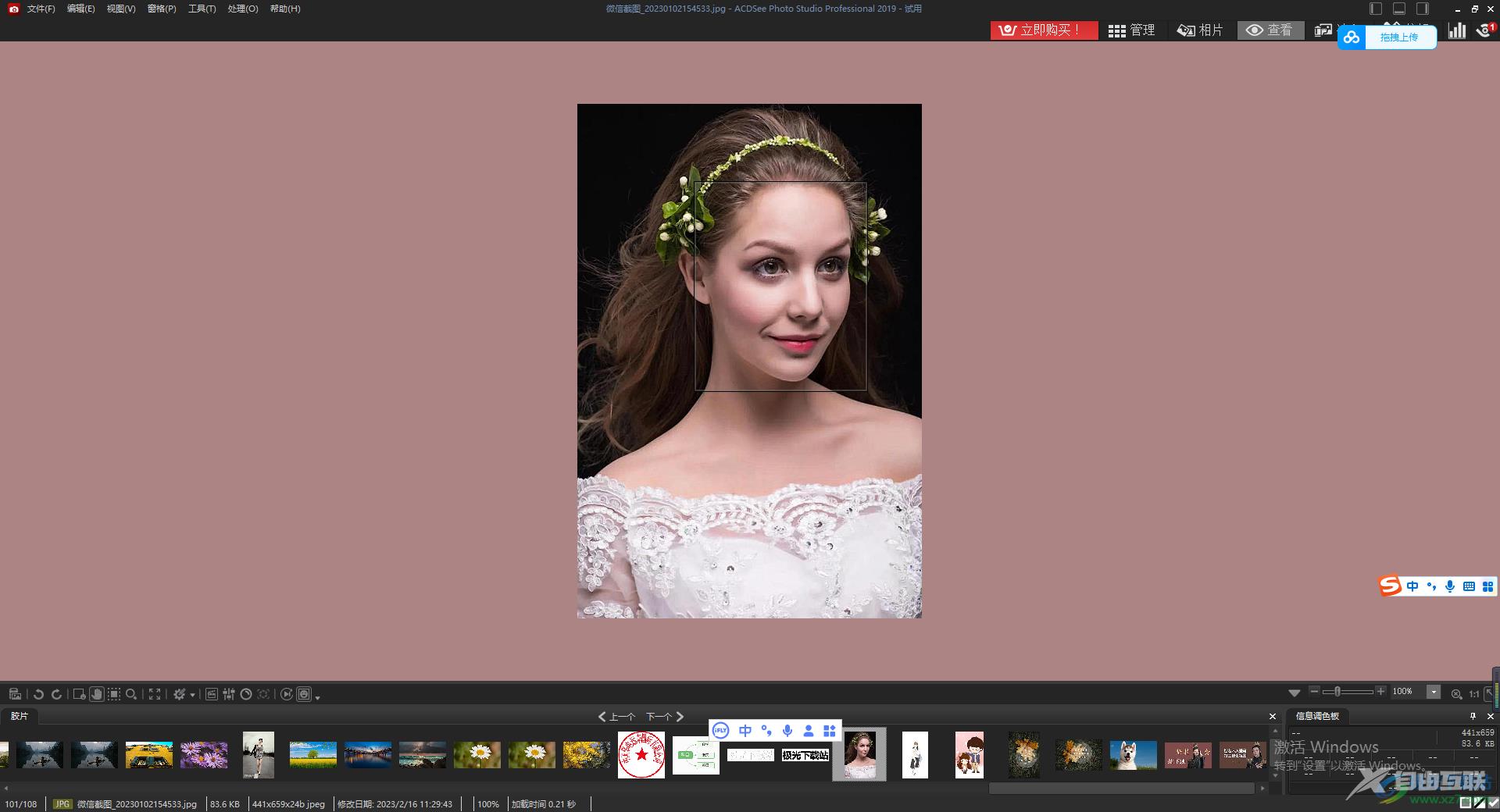Open the 编辑(E) menu
The height and width of the screenshot is (812, 1500).
80,9
